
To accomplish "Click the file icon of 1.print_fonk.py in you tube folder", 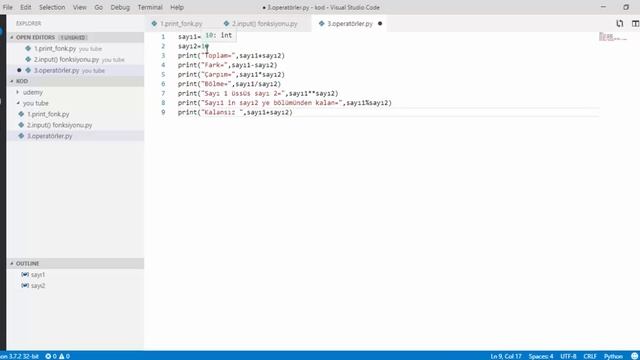I will coord(21,114).
